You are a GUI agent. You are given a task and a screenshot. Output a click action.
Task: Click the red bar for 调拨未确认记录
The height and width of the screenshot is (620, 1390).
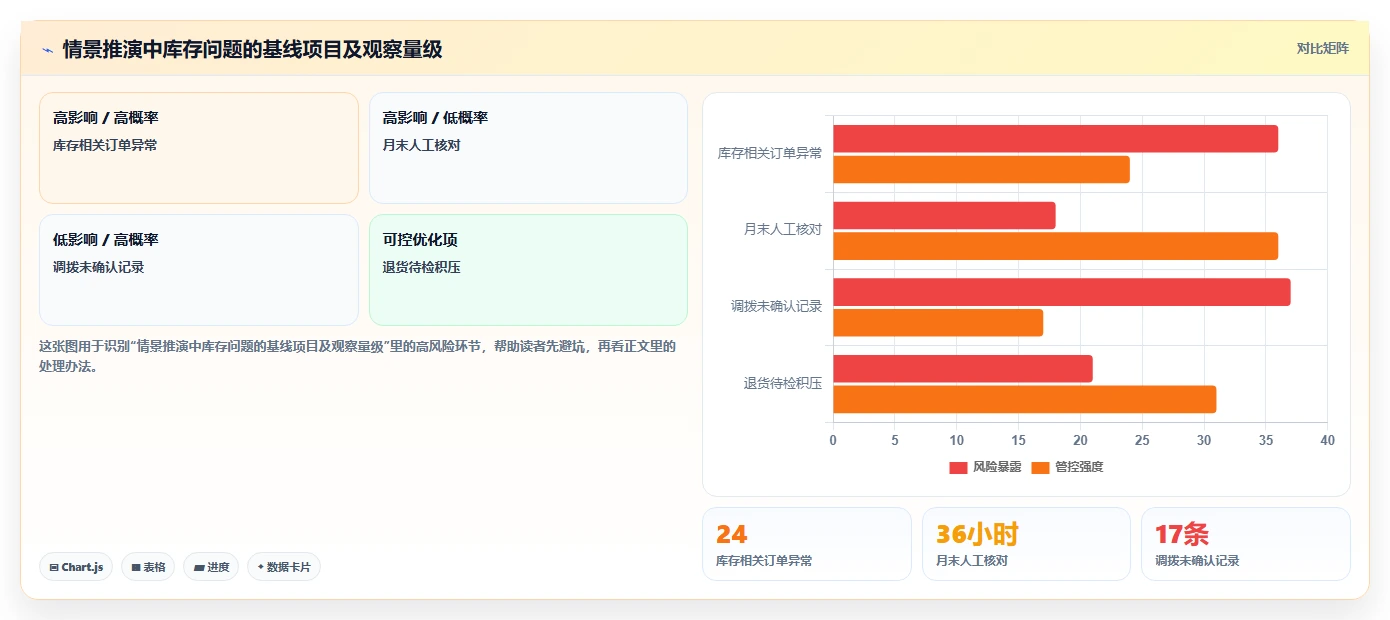click(1062, 292)
